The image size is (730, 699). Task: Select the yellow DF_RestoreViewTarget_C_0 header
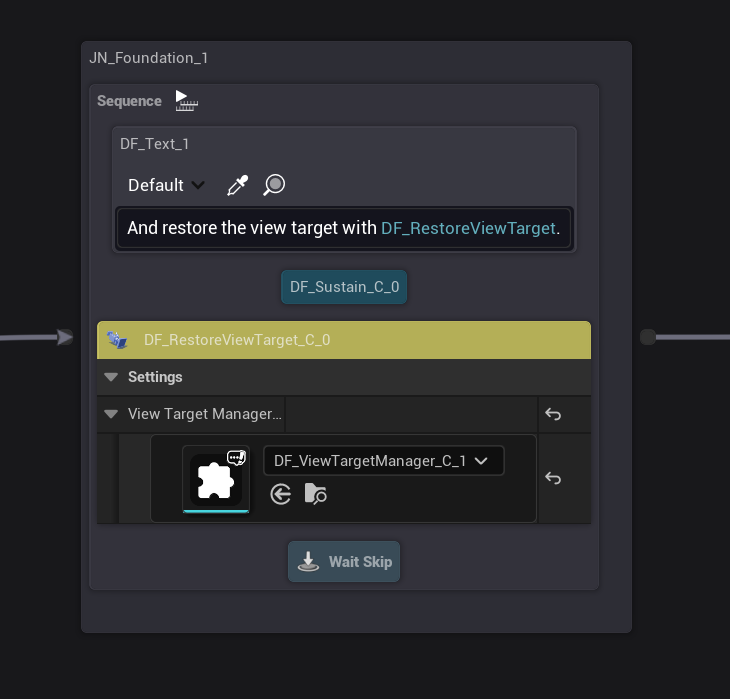(x=400, y=340)
